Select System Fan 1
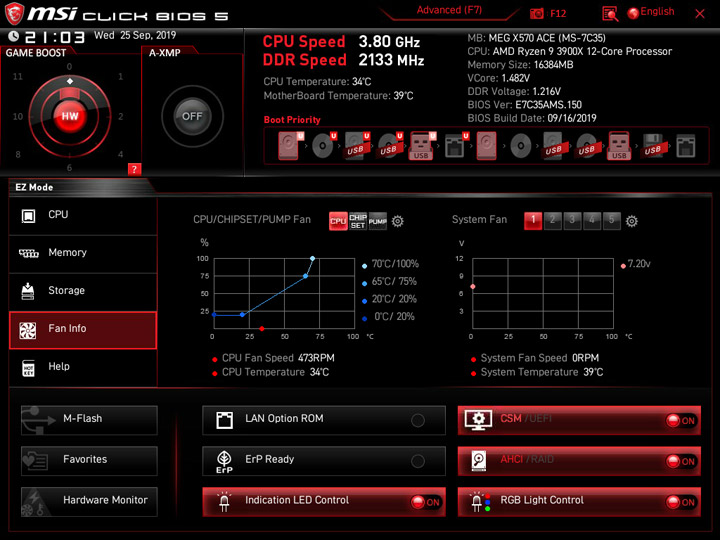720x540 pixels. click(533, 220)
